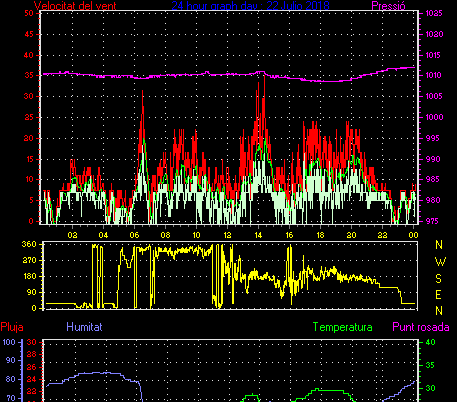Click the 'W' wind direction letter

440,262
